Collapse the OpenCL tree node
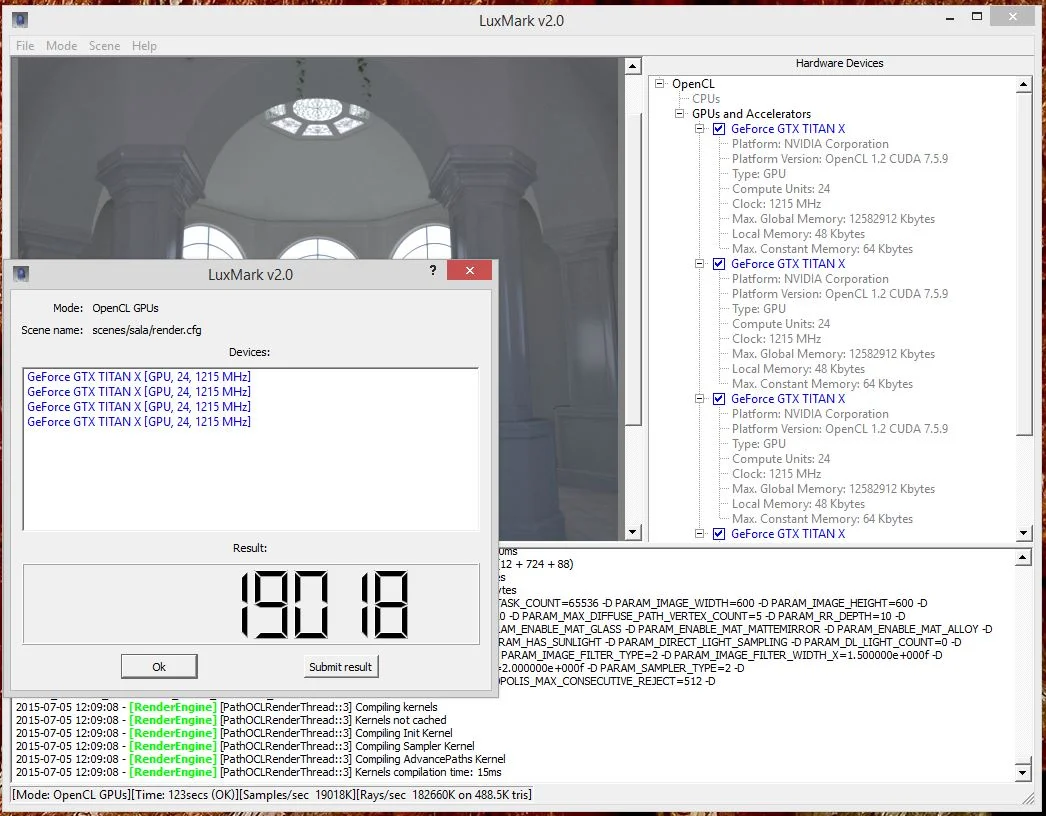This screenshot has height=816, width=1046. click(660, 83)
